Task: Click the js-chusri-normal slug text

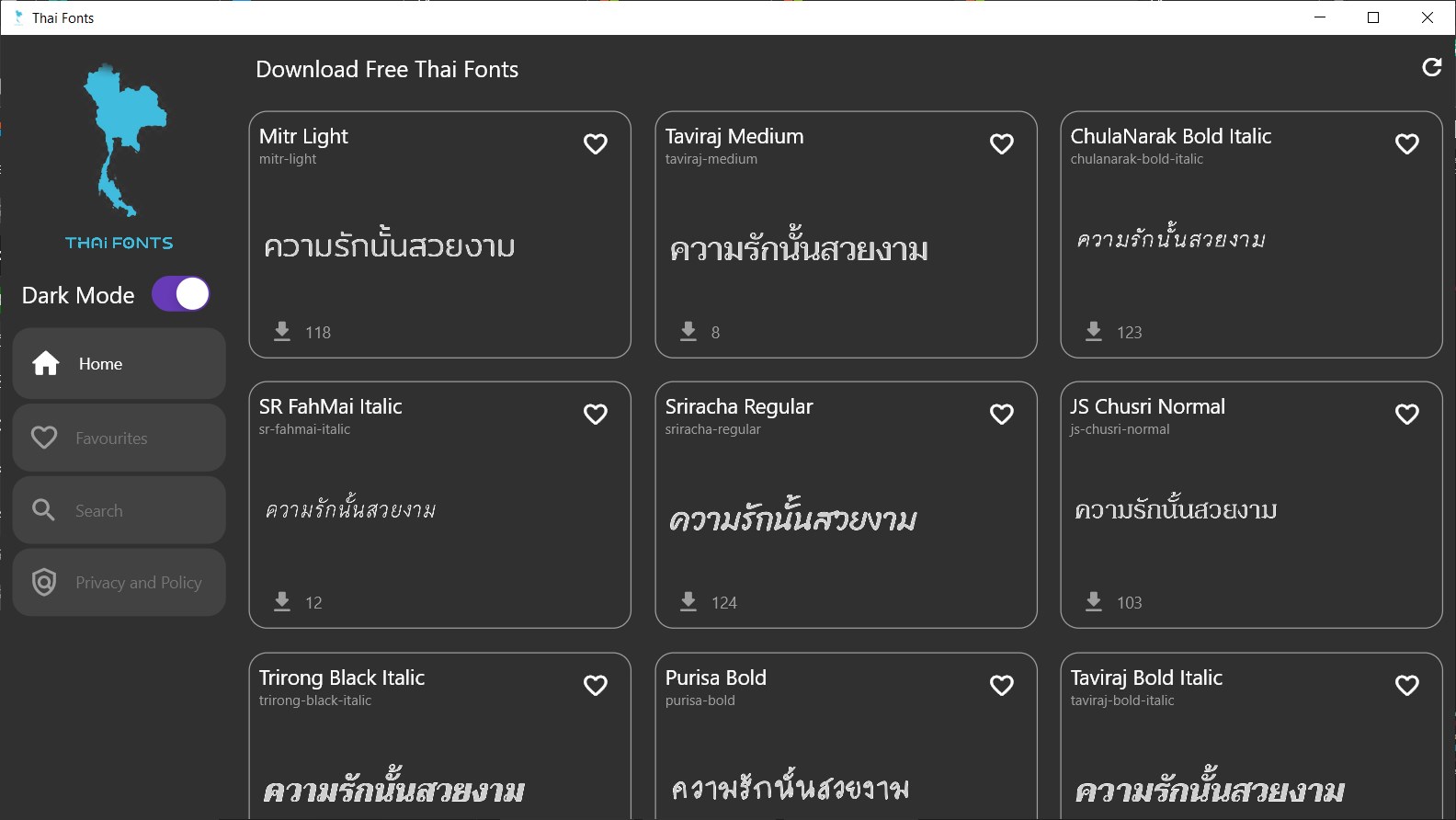Action: point(1120,429)
